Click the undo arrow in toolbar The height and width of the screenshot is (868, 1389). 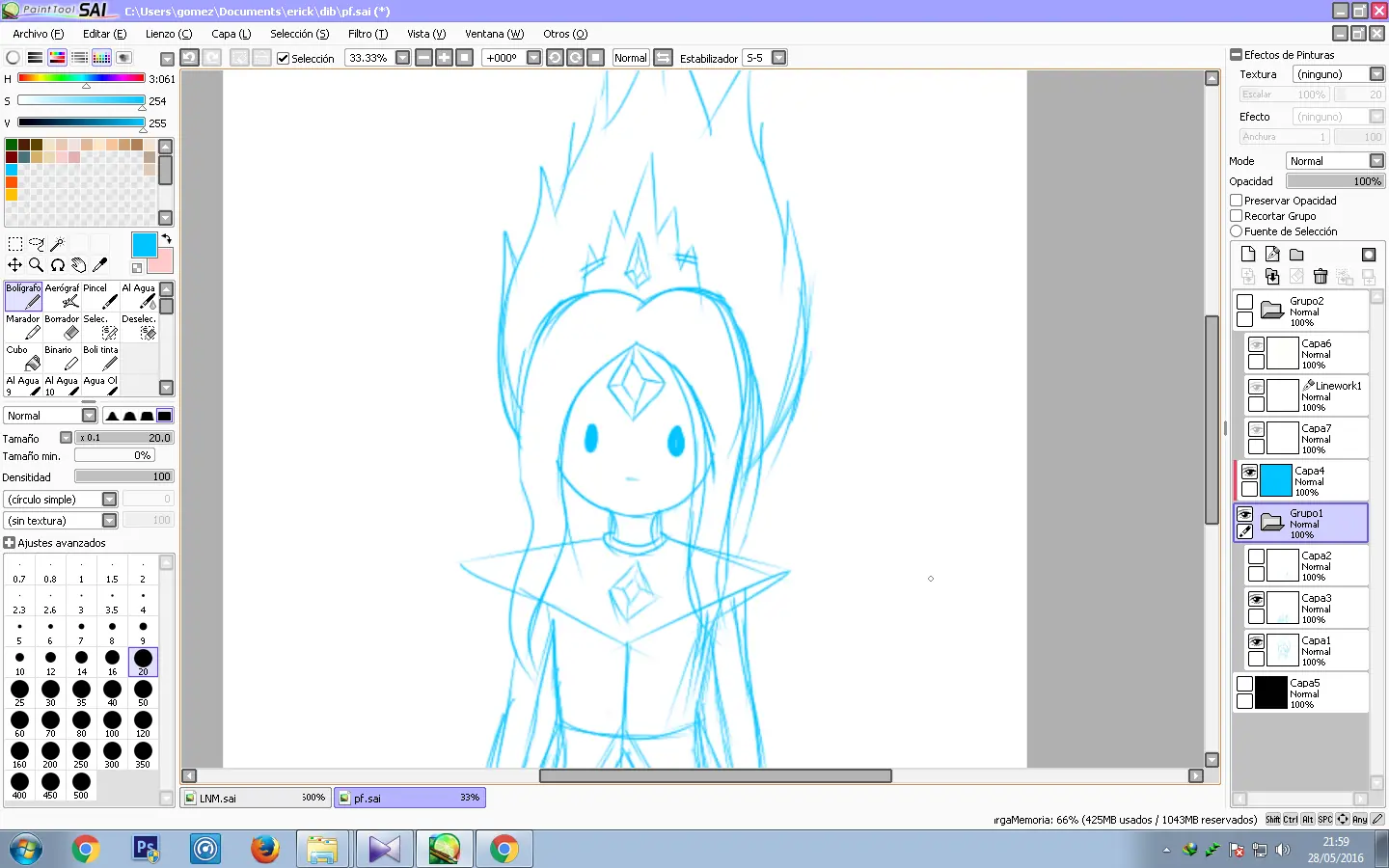click(x=189, y=58)
